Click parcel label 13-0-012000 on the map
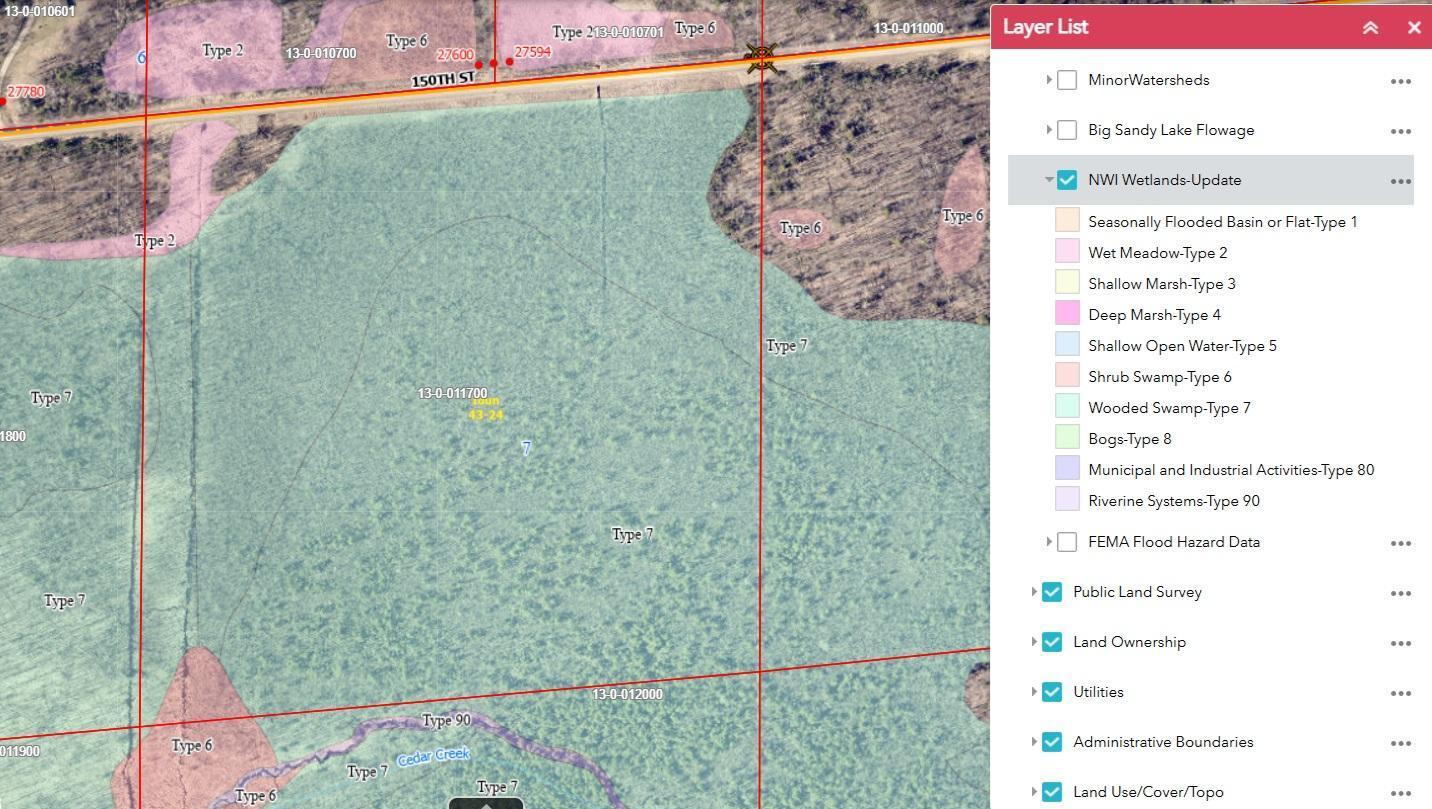Viewport: 1432px width, 809px height. 627,694
